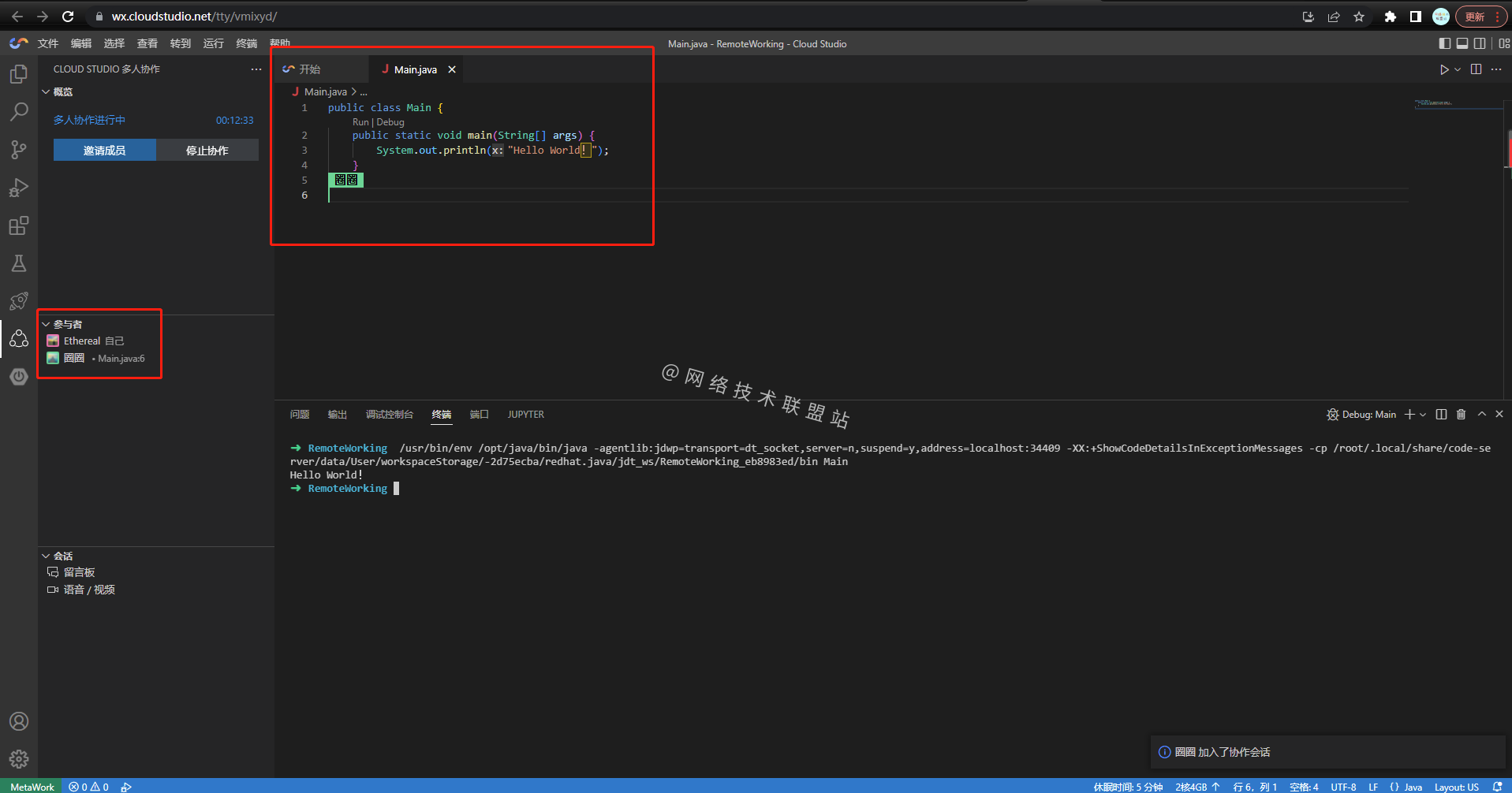Add a new terminal with the plus icon
The width and height of the screenshot is (1512, 793).
point(1409,414)
